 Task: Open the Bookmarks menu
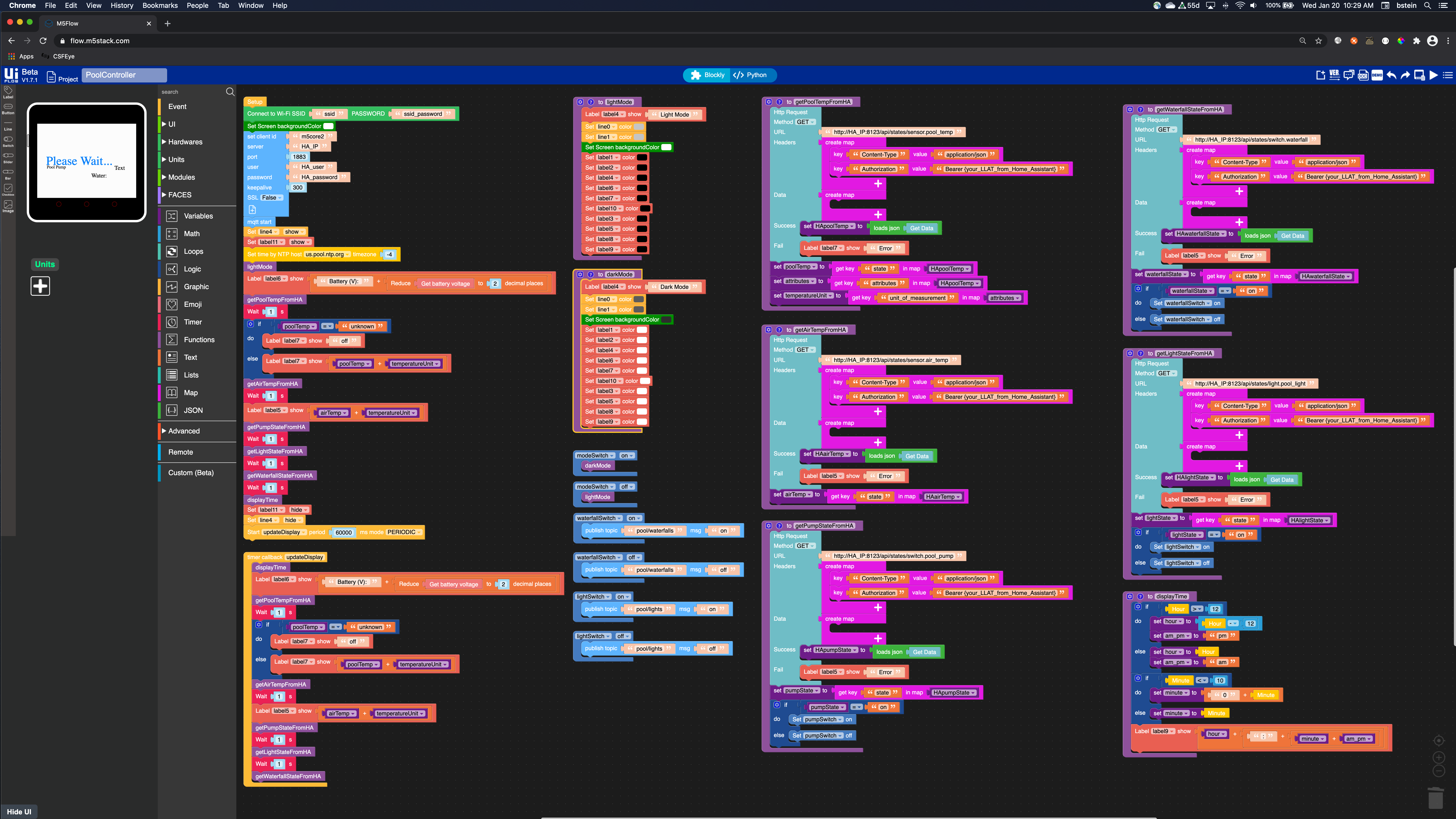tap(160, 6)
